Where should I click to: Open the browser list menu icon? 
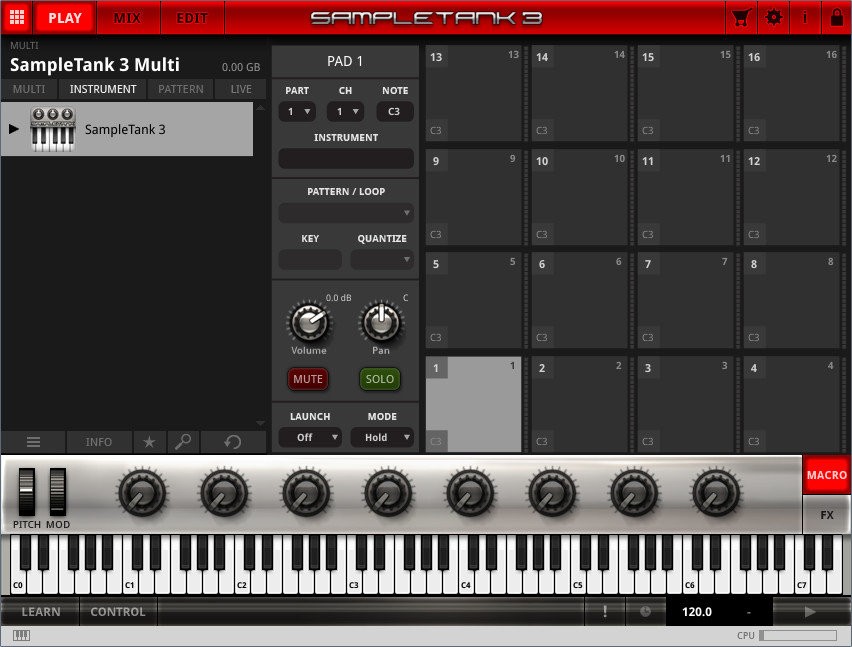(33, 442)
